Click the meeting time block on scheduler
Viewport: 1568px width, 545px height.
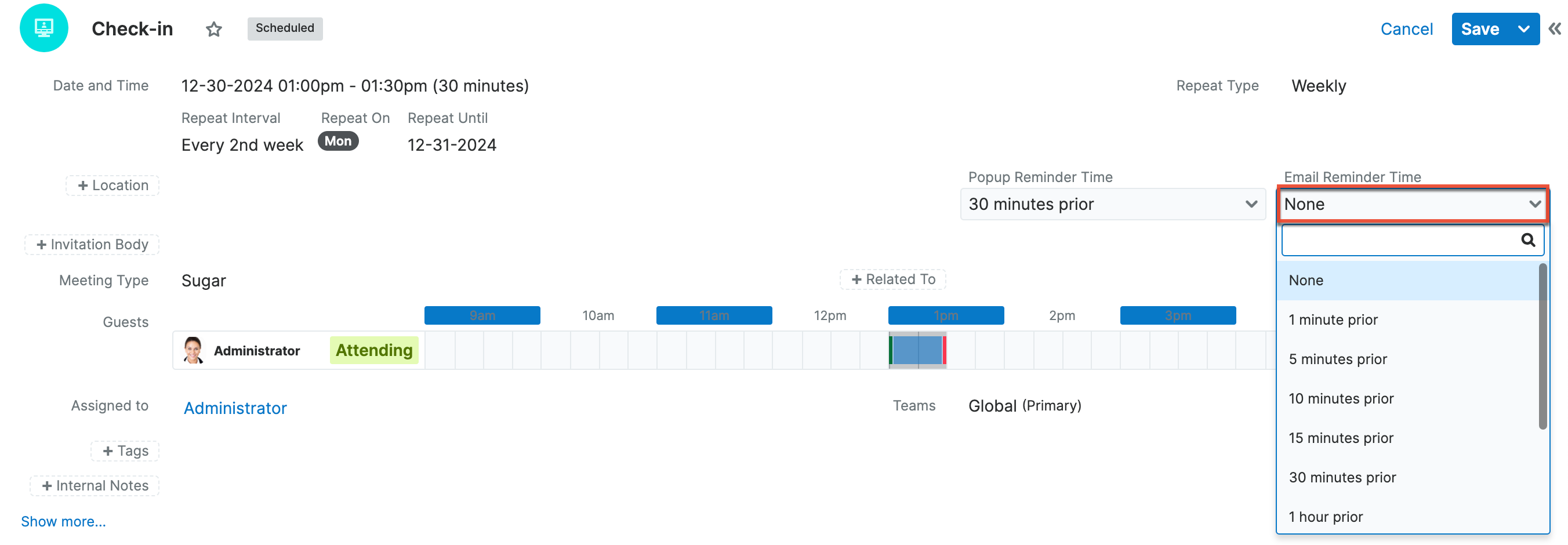tap(917, 350)
